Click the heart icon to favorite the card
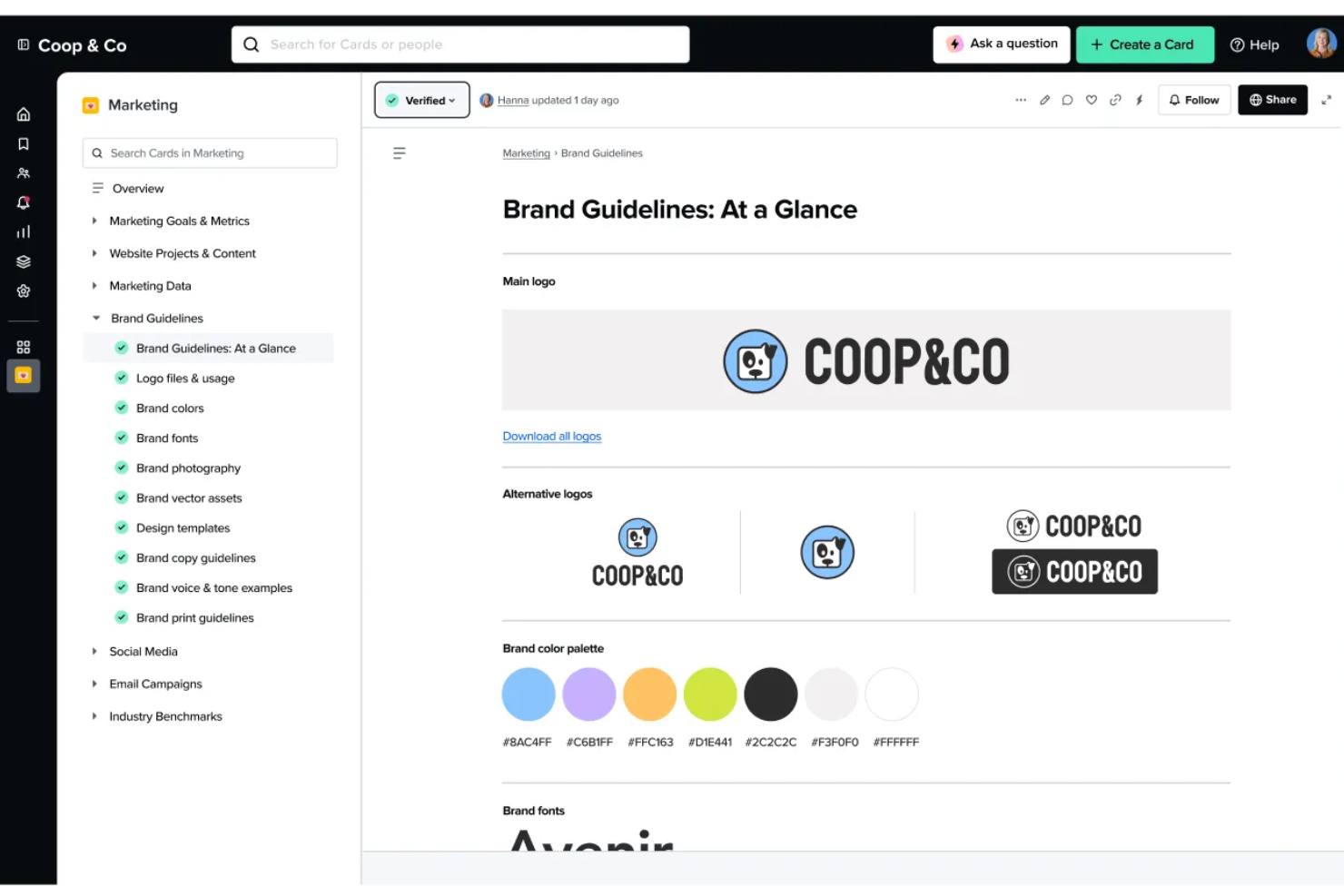The width and height of the screenshot is (1344, 896). click(x=1092, y=100)
